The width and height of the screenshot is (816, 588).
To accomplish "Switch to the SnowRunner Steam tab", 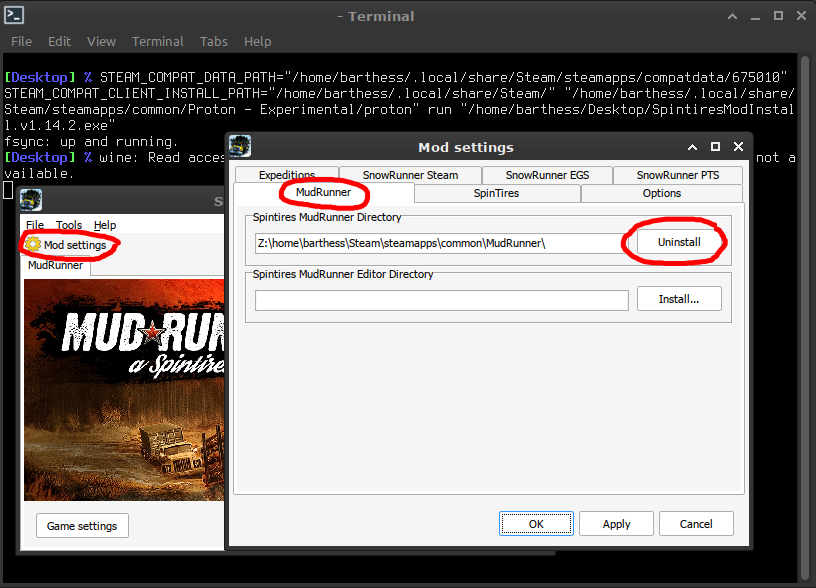I will pos(410,175).
